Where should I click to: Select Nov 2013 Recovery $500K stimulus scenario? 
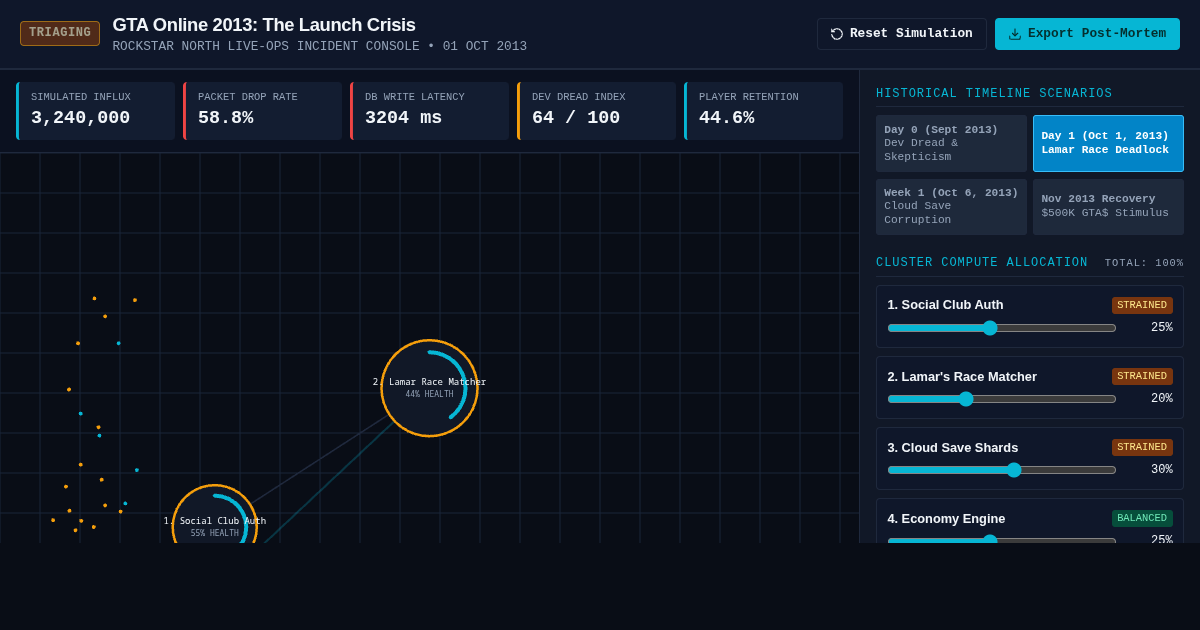pos(1108,207)
